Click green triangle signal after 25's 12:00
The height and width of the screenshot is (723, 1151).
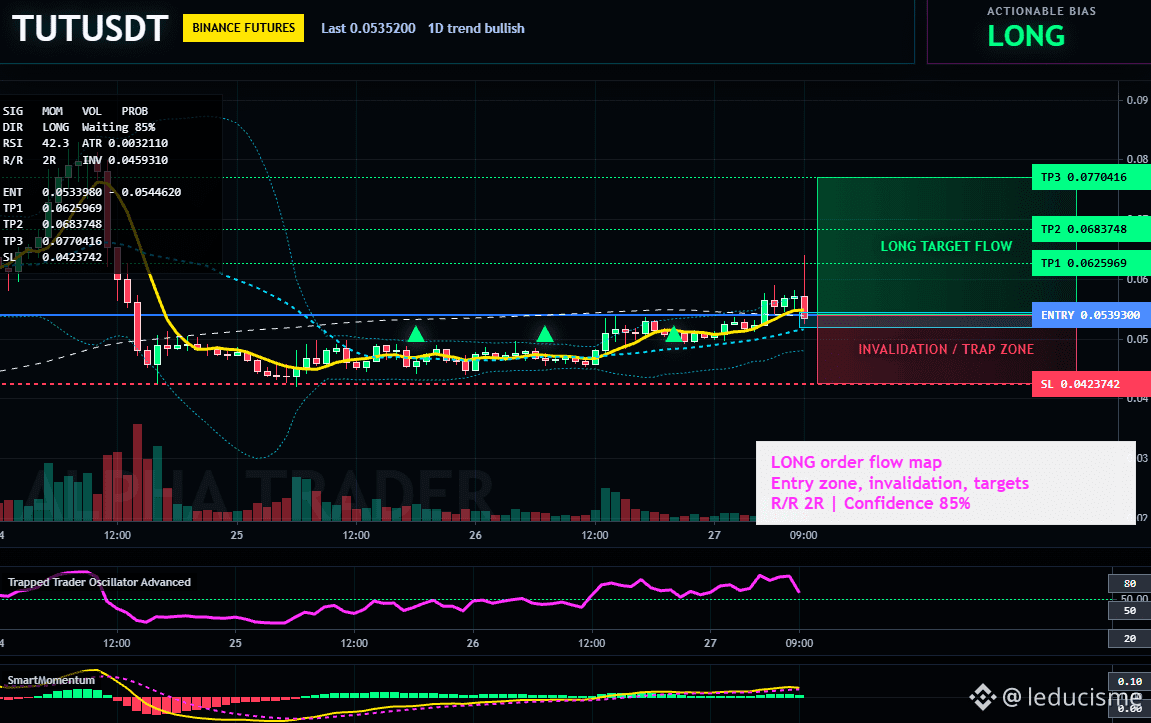(x=415, y=334)
